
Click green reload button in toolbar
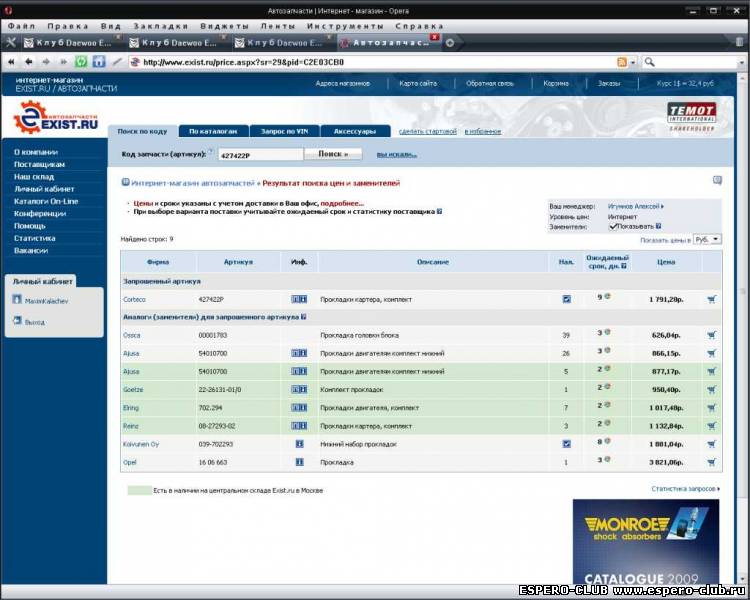(x=81, y=62)
